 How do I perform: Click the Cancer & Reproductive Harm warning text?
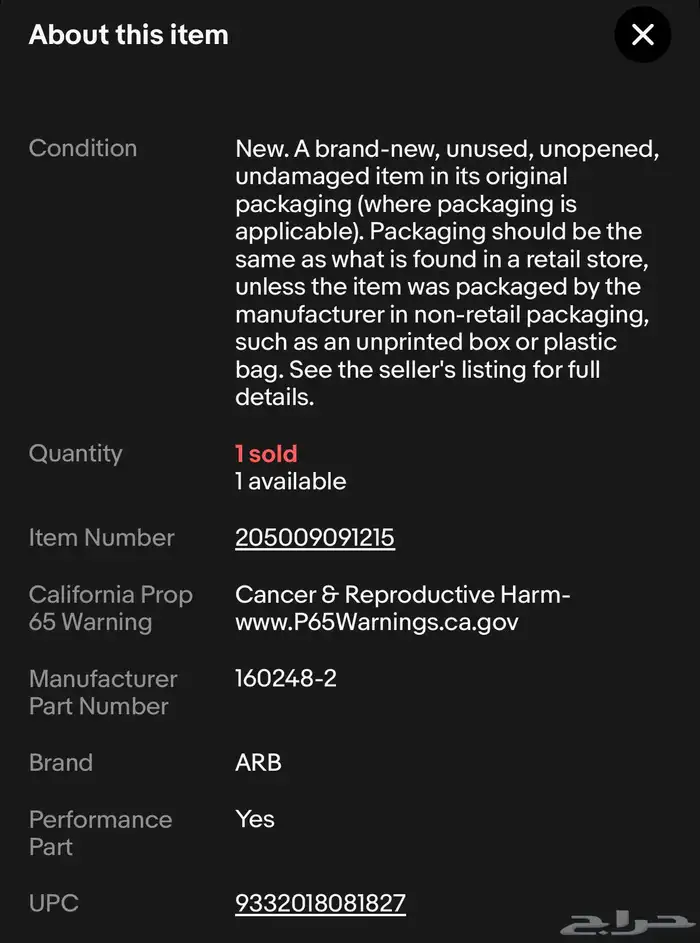pyautogui.click(x=402, y=608)
